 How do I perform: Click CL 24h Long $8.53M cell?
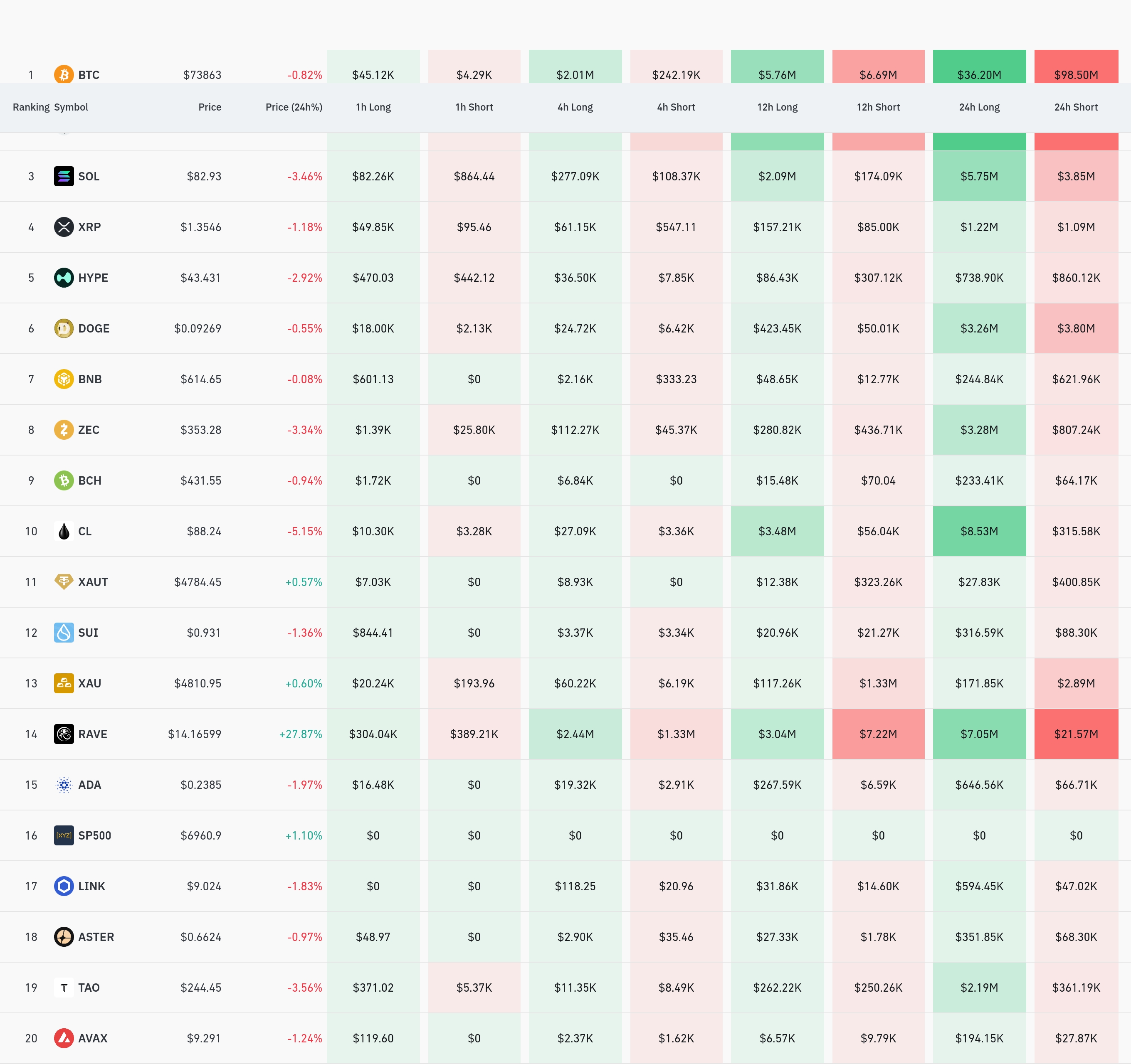coord(978,531)
